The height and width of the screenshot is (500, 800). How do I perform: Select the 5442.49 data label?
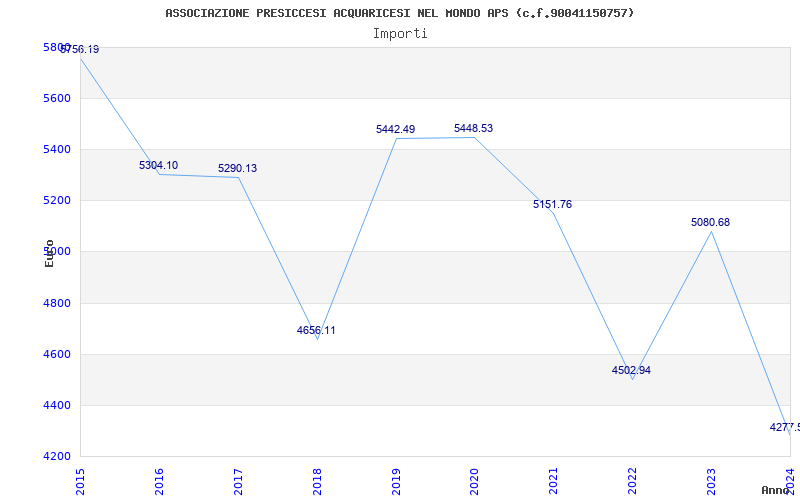[395, 130]
